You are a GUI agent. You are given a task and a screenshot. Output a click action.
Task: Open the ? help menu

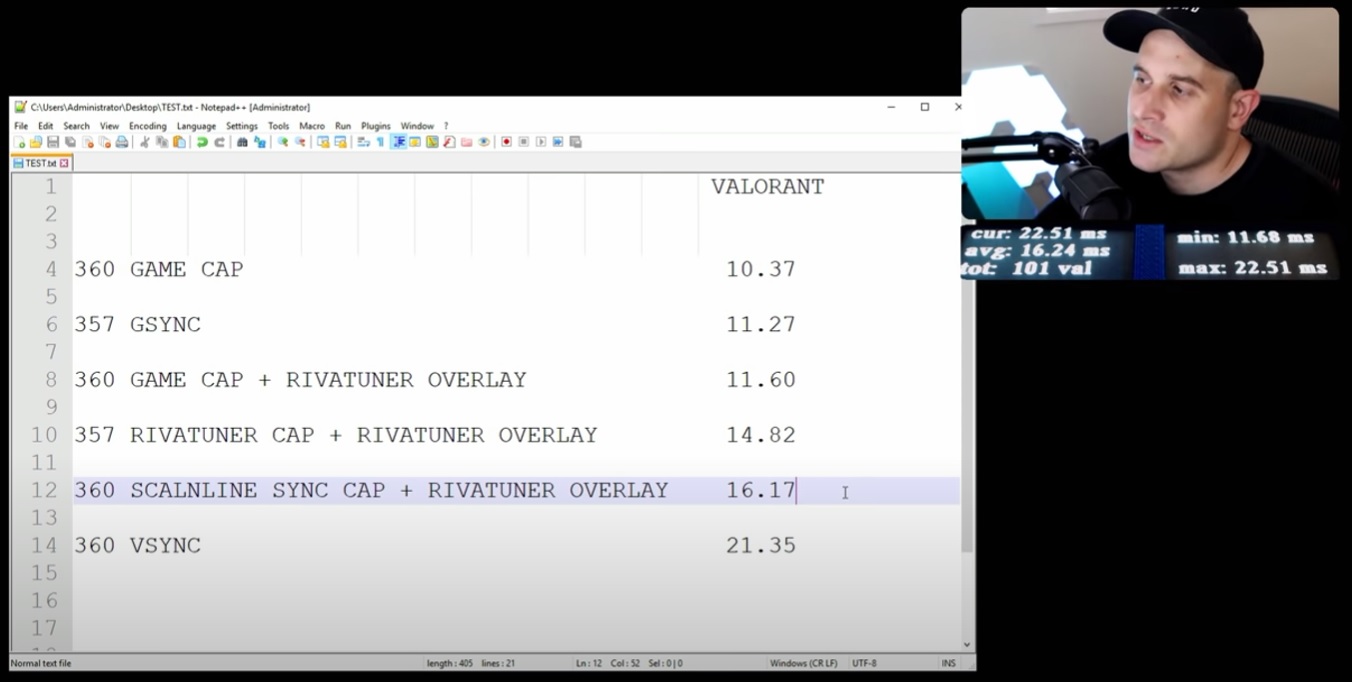point(446,126)
